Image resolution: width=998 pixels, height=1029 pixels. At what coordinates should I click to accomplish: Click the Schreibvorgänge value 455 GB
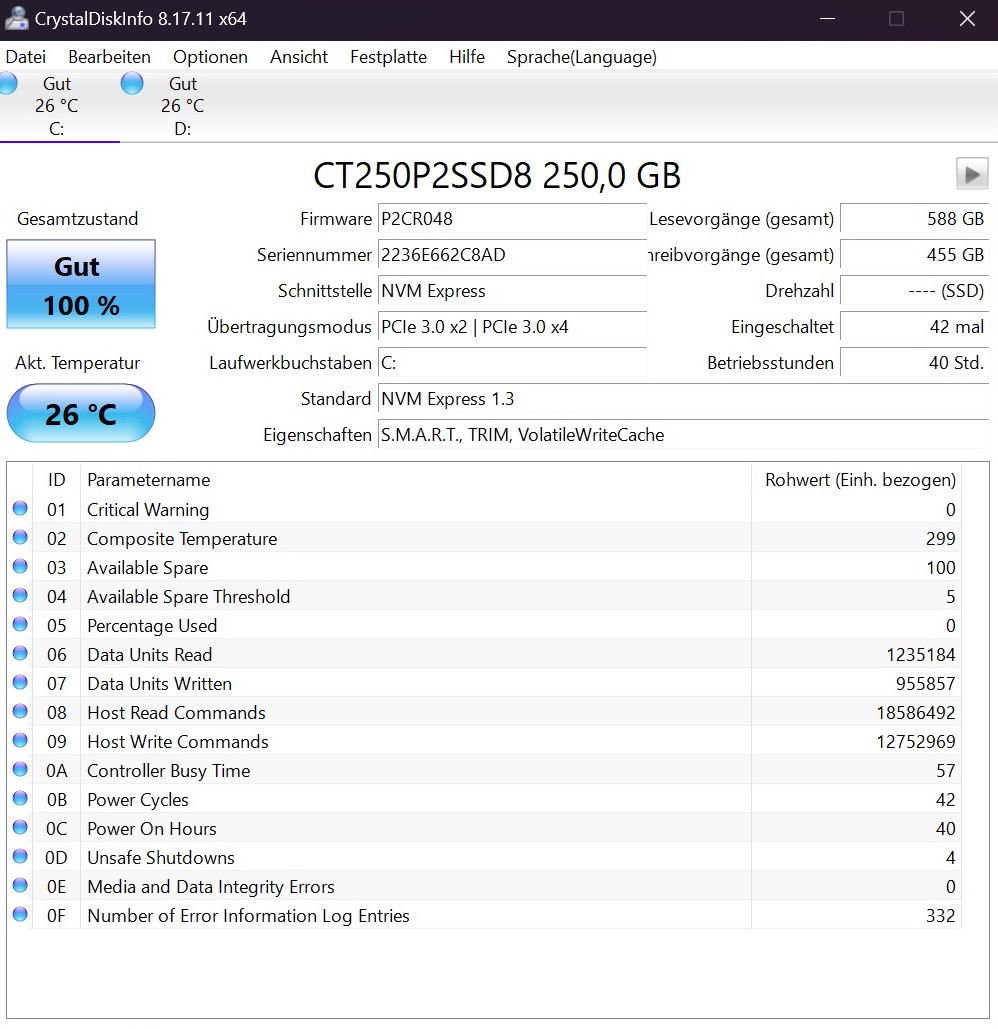tap(914, 255)
